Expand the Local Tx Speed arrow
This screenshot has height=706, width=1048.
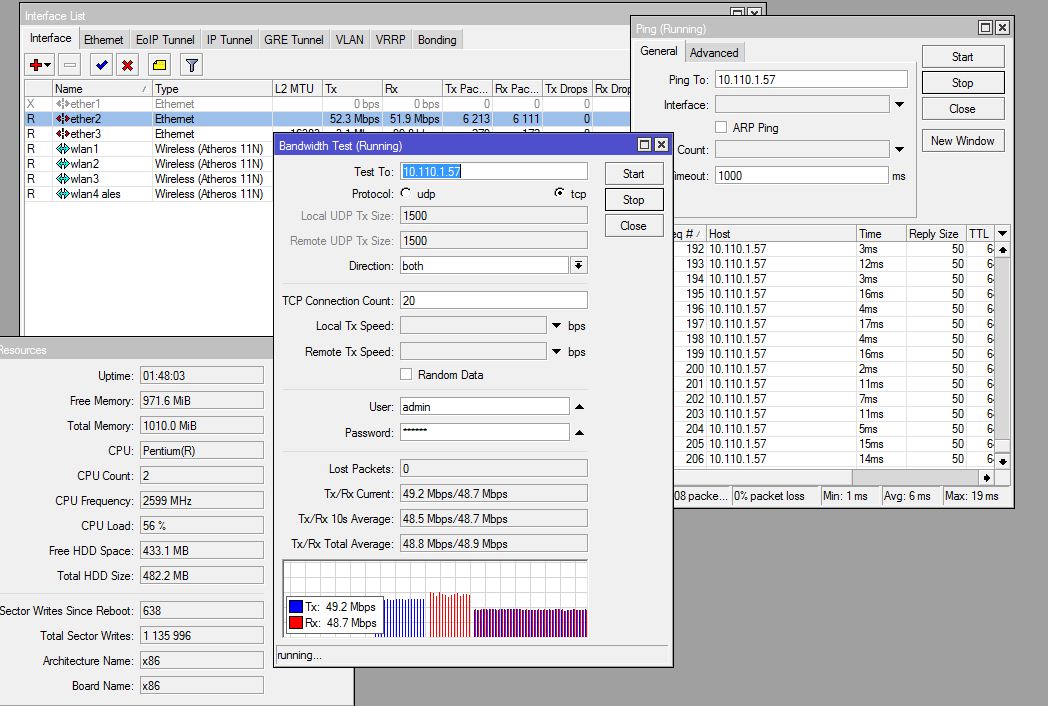point(556,326)
